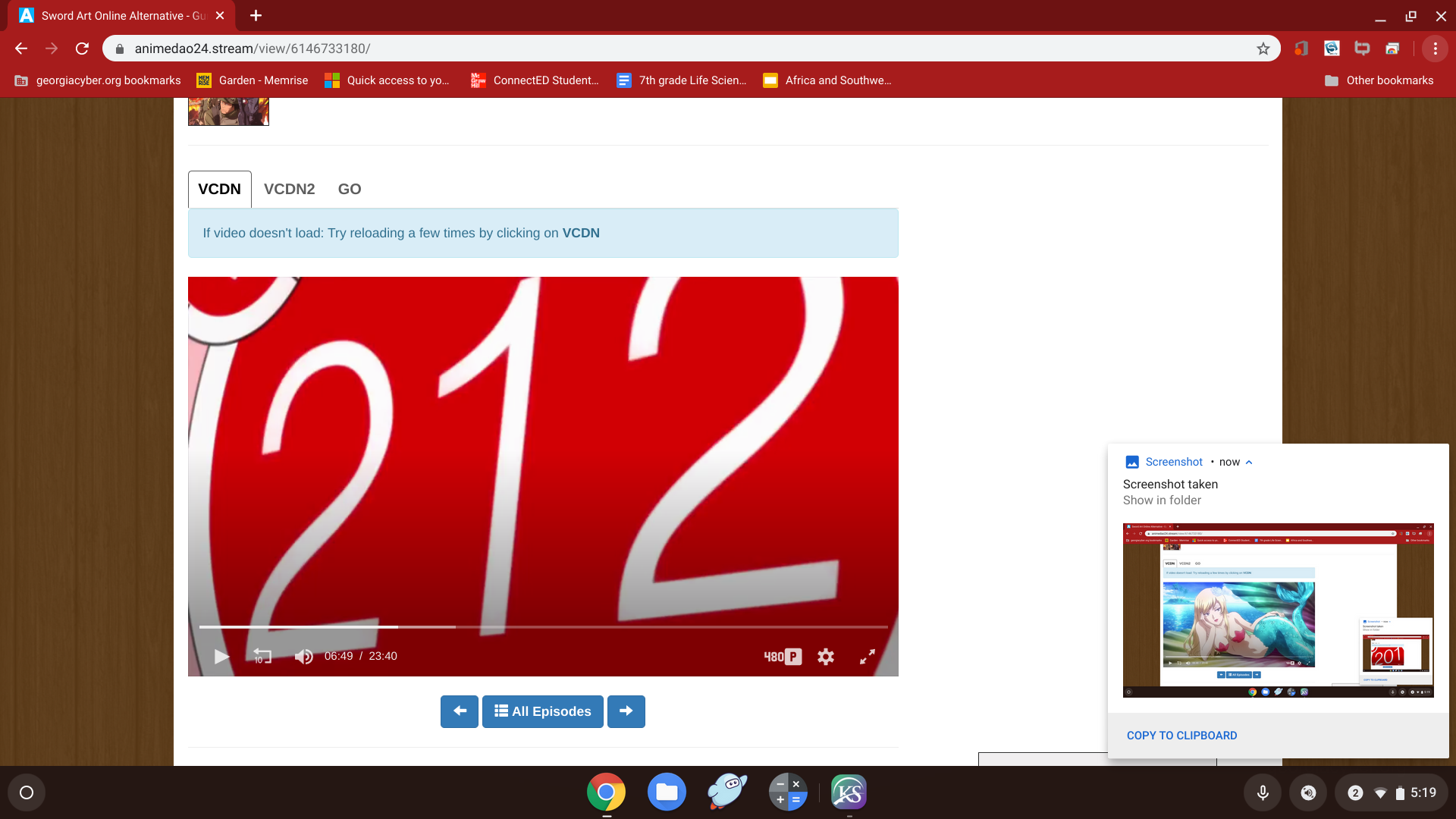Go forward in browser history
1456x819 pixels.
[52, 49]
